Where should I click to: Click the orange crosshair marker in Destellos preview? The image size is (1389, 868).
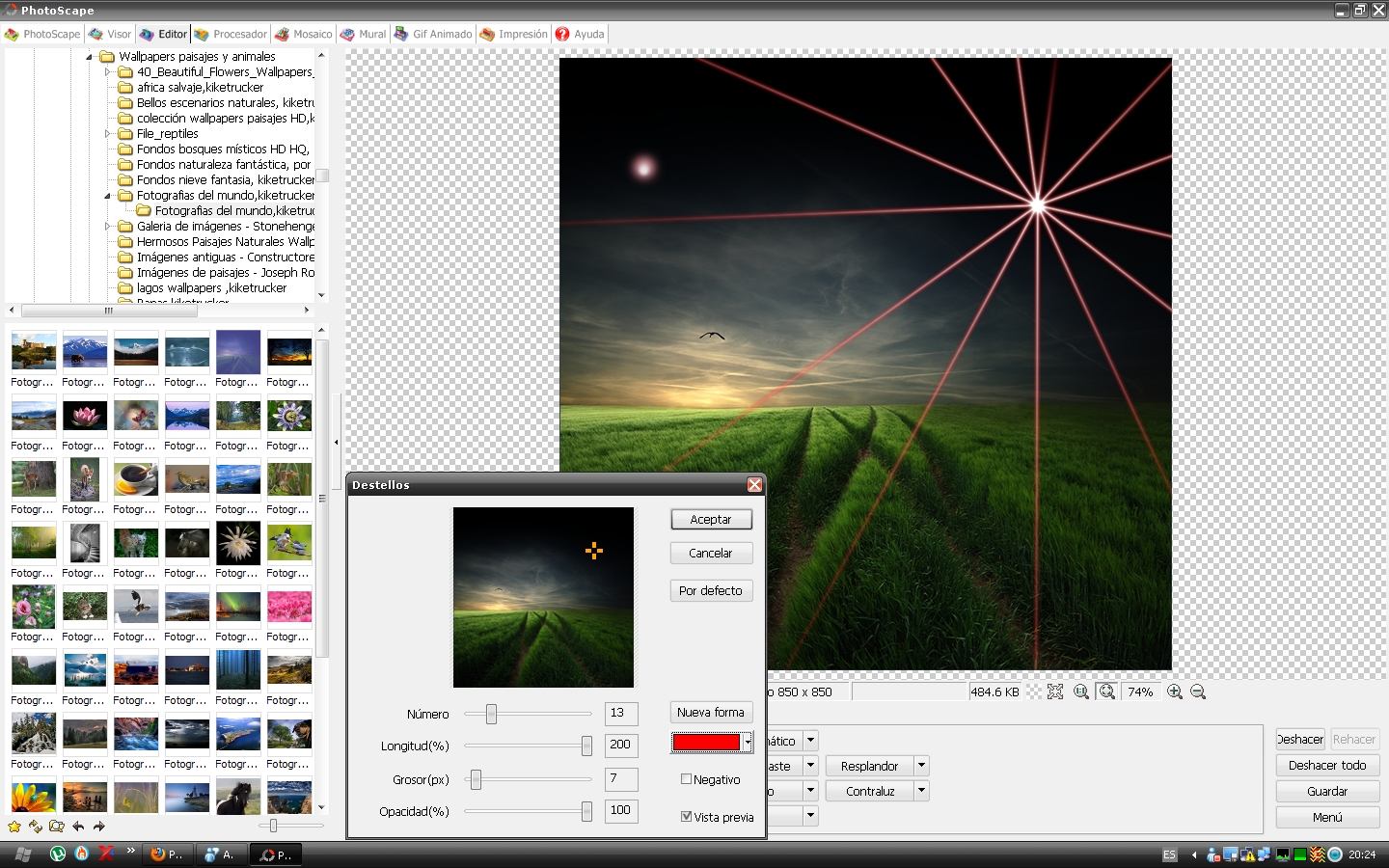coord(594,551)
